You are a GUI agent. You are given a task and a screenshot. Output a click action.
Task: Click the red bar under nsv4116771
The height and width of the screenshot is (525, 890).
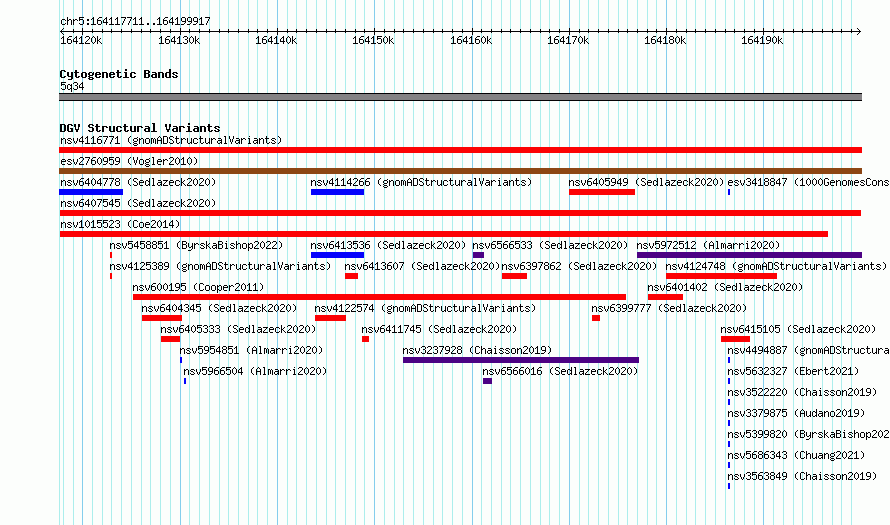tap(460, 150)
